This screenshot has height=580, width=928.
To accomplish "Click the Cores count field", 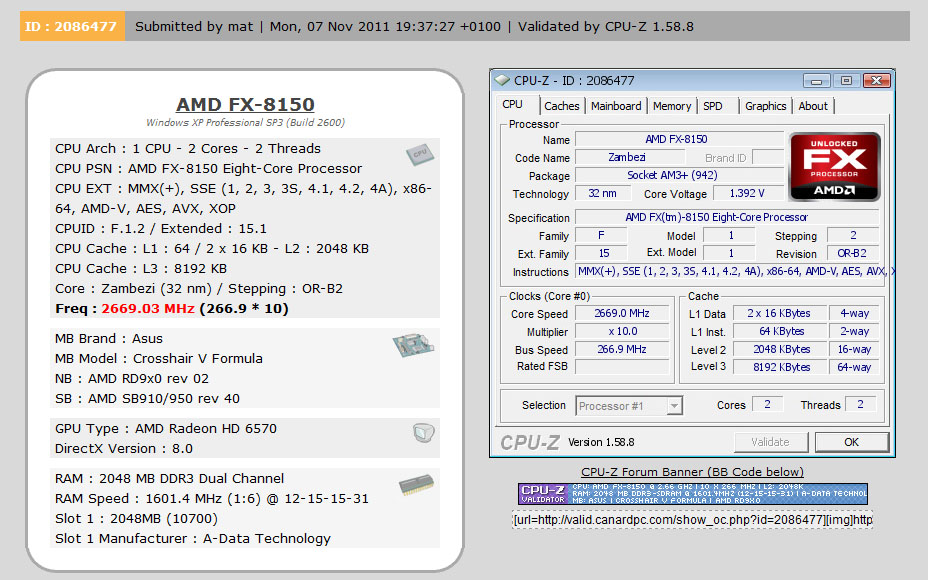I will pyautogui.click(x=768, y=404).
